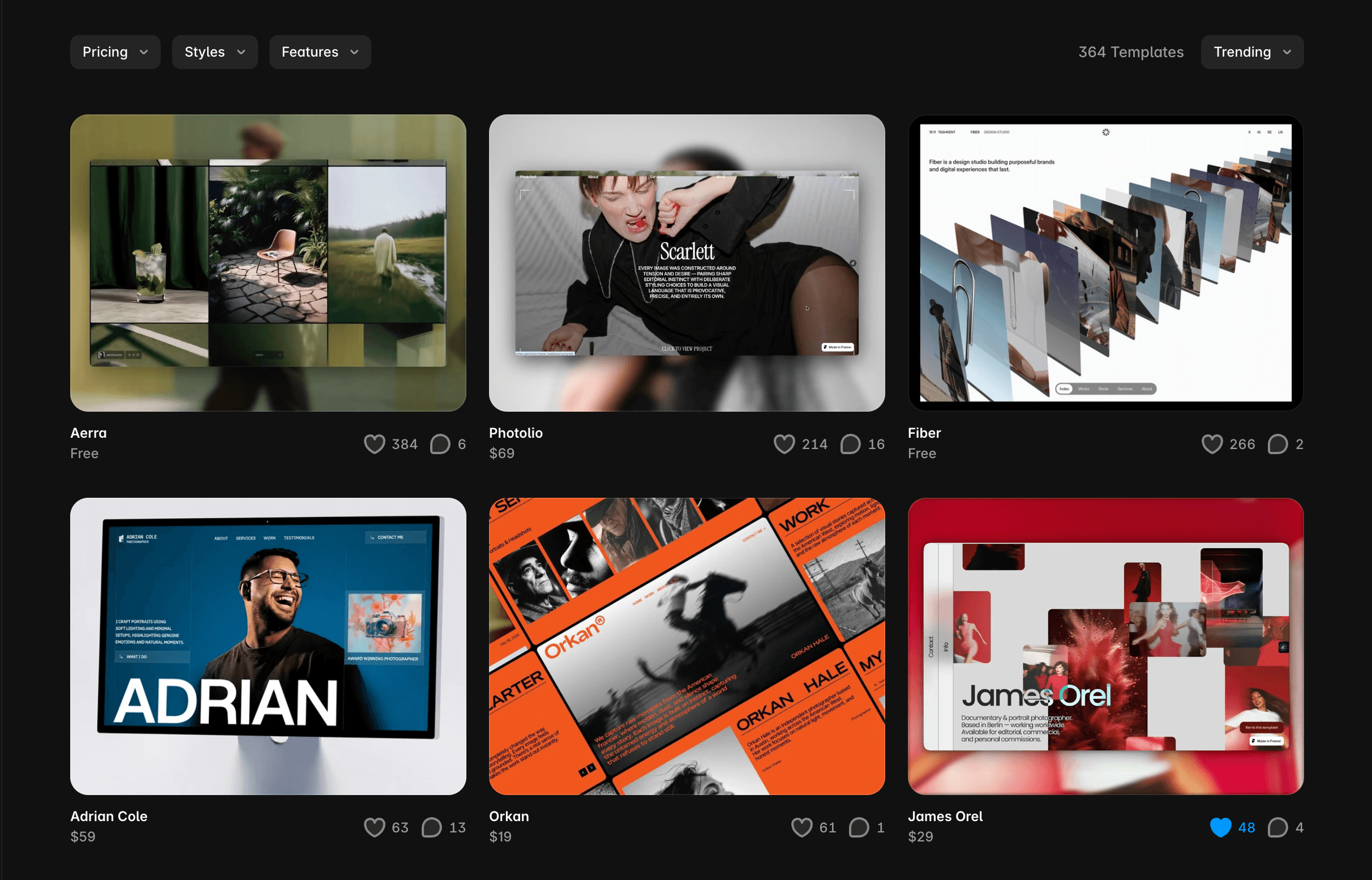
Task: Click the 48 likes count on James Orel
Action: (1246, 827)
